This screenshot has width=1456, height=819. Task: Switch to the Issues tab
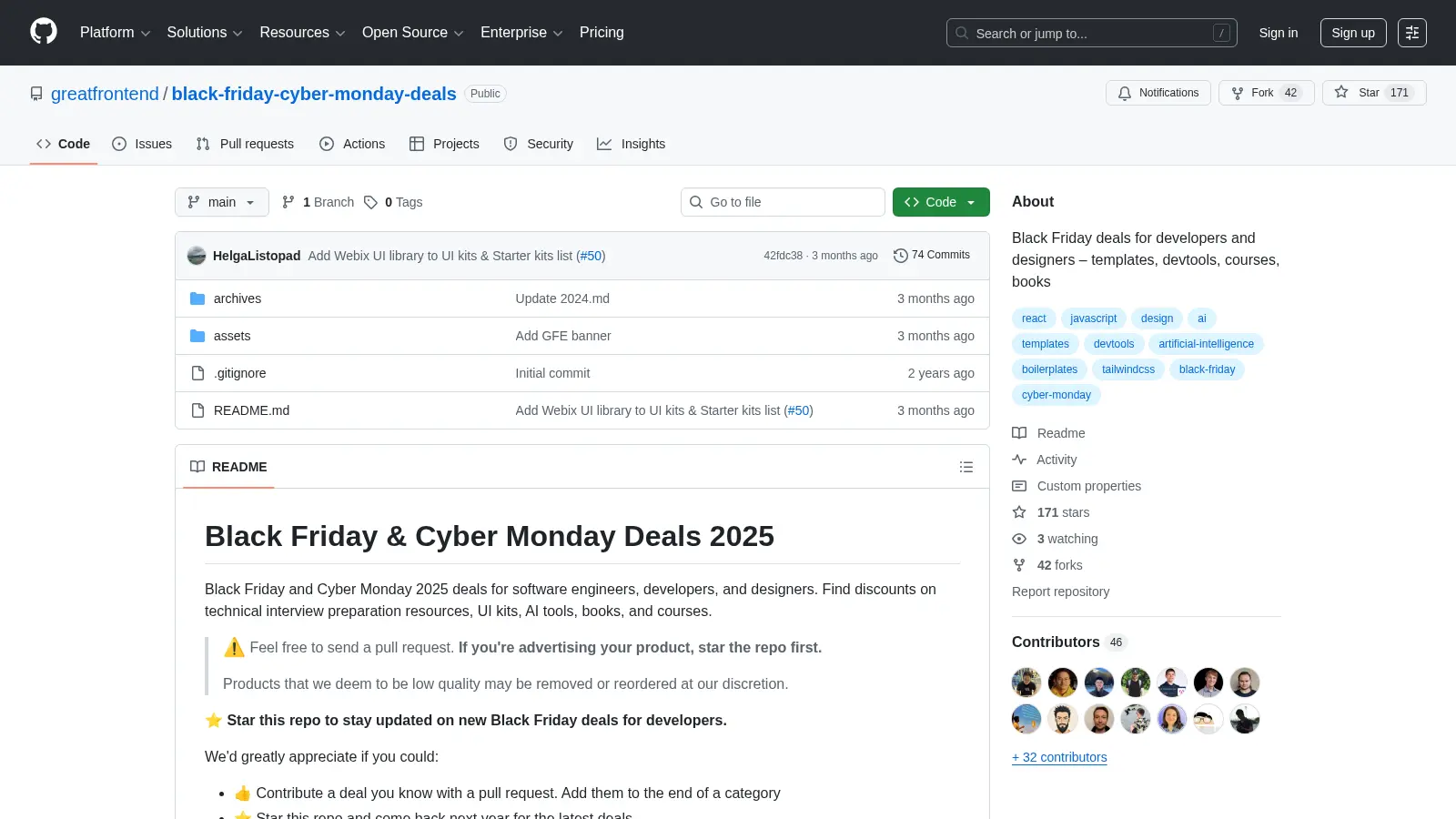(142, 144)
